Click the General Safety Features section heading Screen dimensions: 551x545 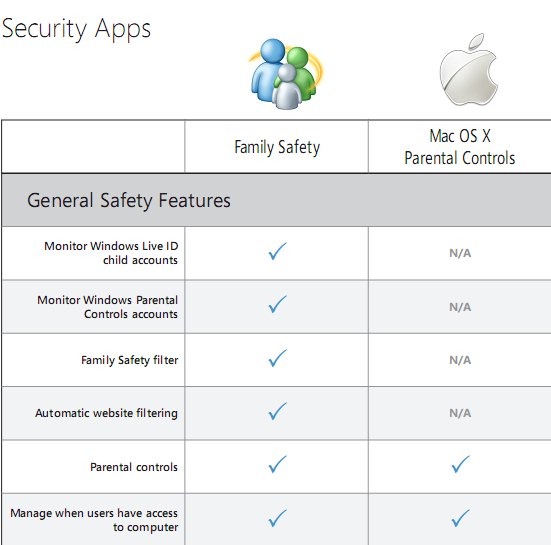[x=129, y=201]
